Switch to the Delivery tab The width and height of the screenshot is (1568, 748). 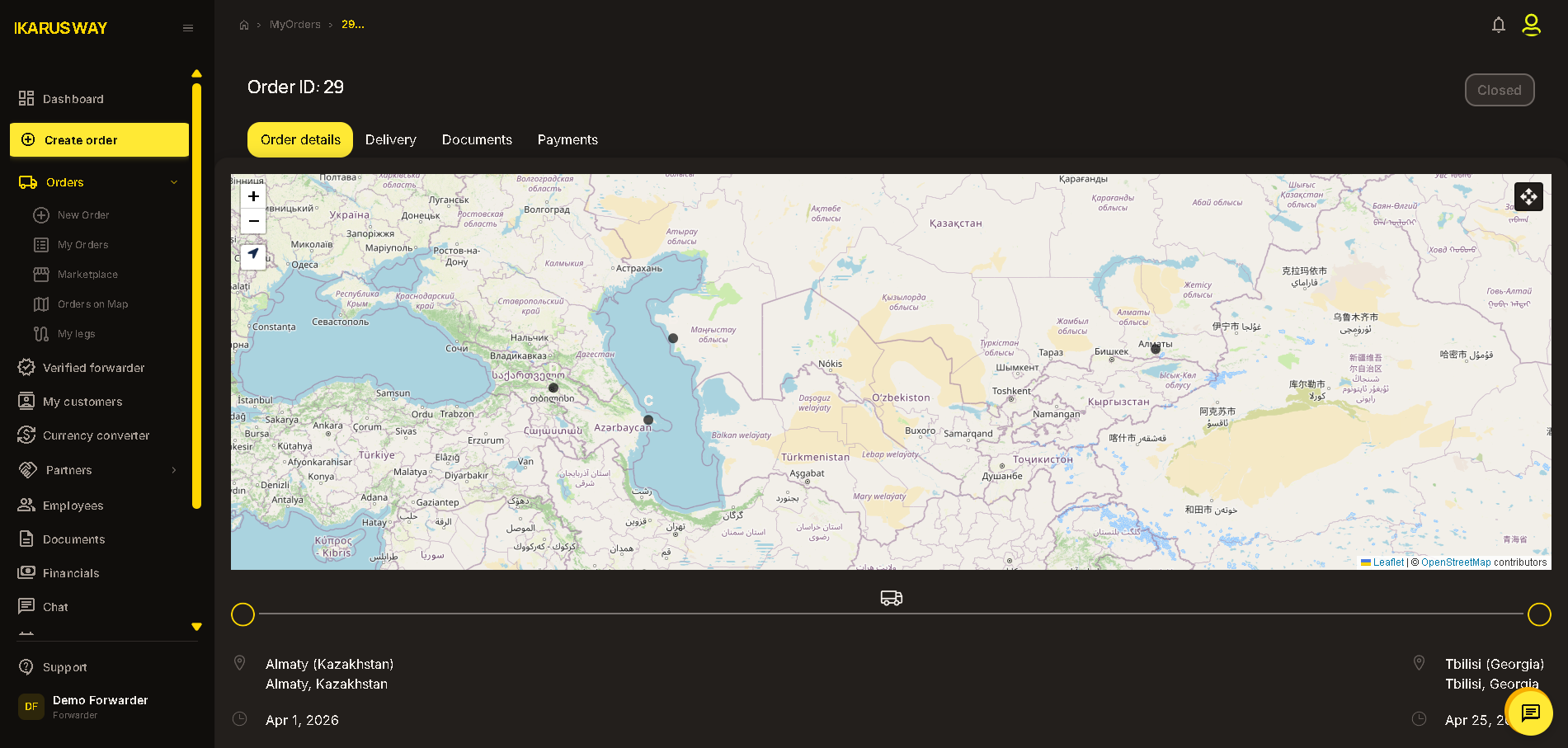[391, 139]
